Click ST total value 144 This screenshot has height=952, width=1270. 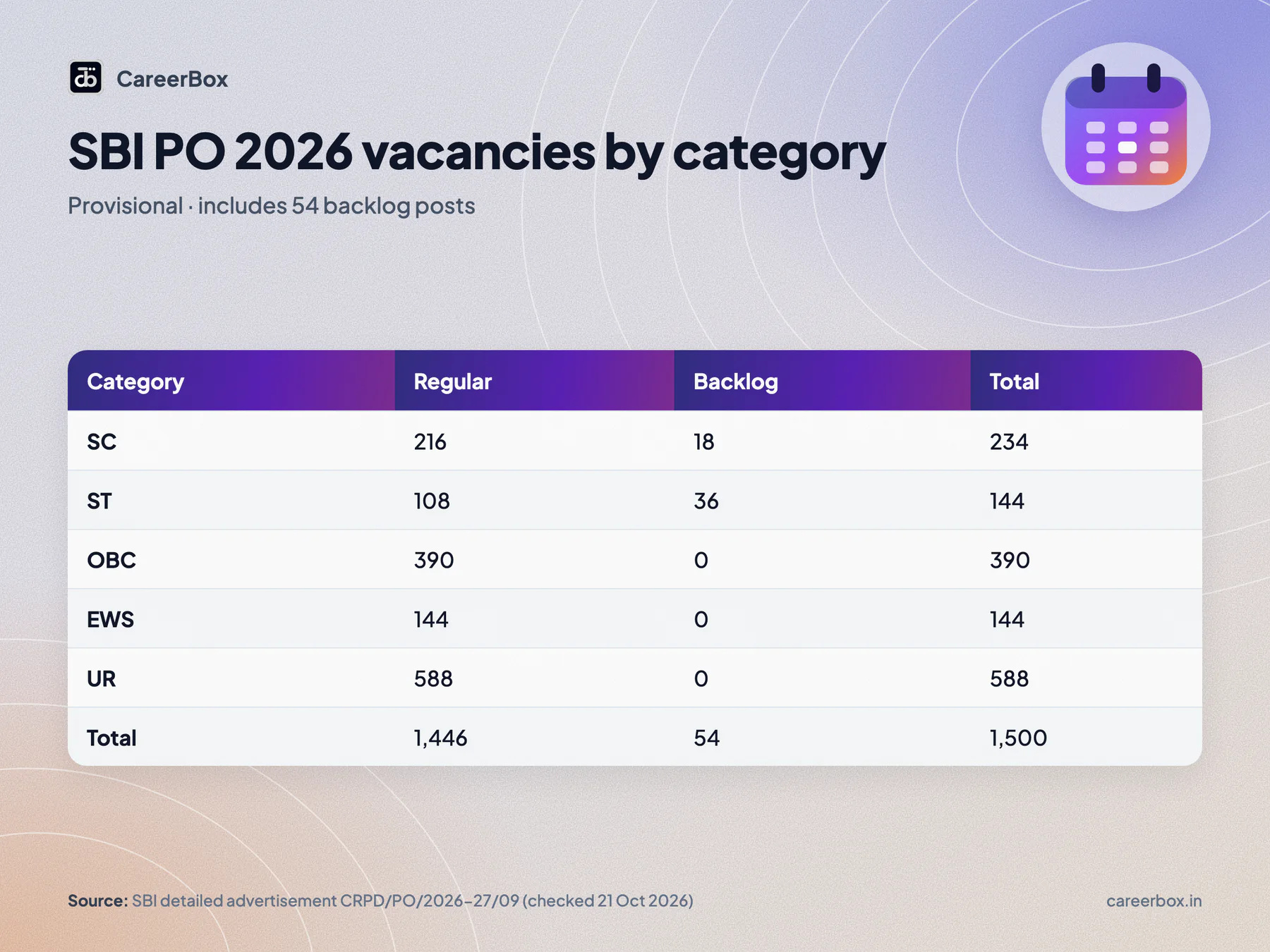tap(1007, 501)
